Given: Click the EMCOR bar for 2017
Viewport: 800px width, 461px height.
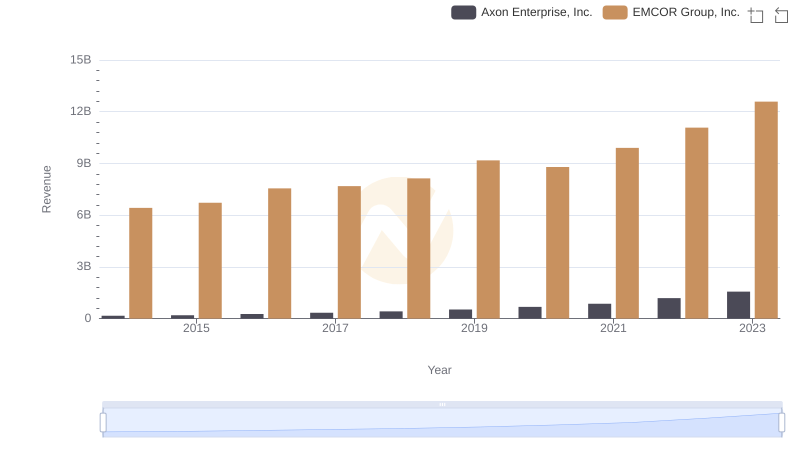Looking at the screenshot, I should point(349,252).
